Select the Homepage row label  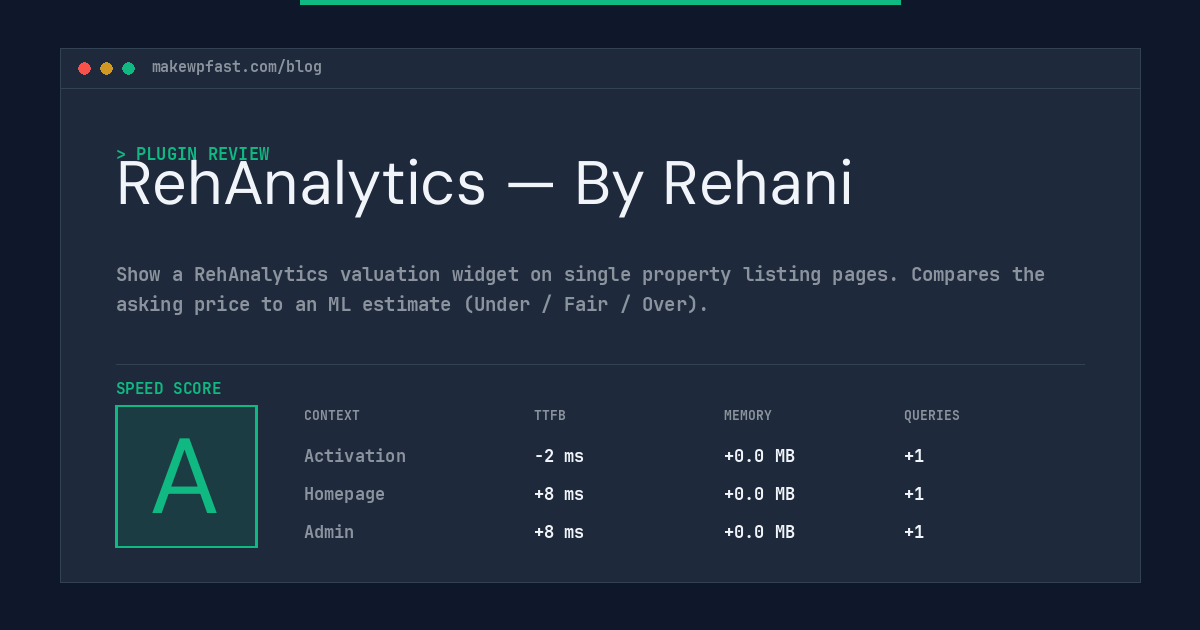[x=344, y=494]
